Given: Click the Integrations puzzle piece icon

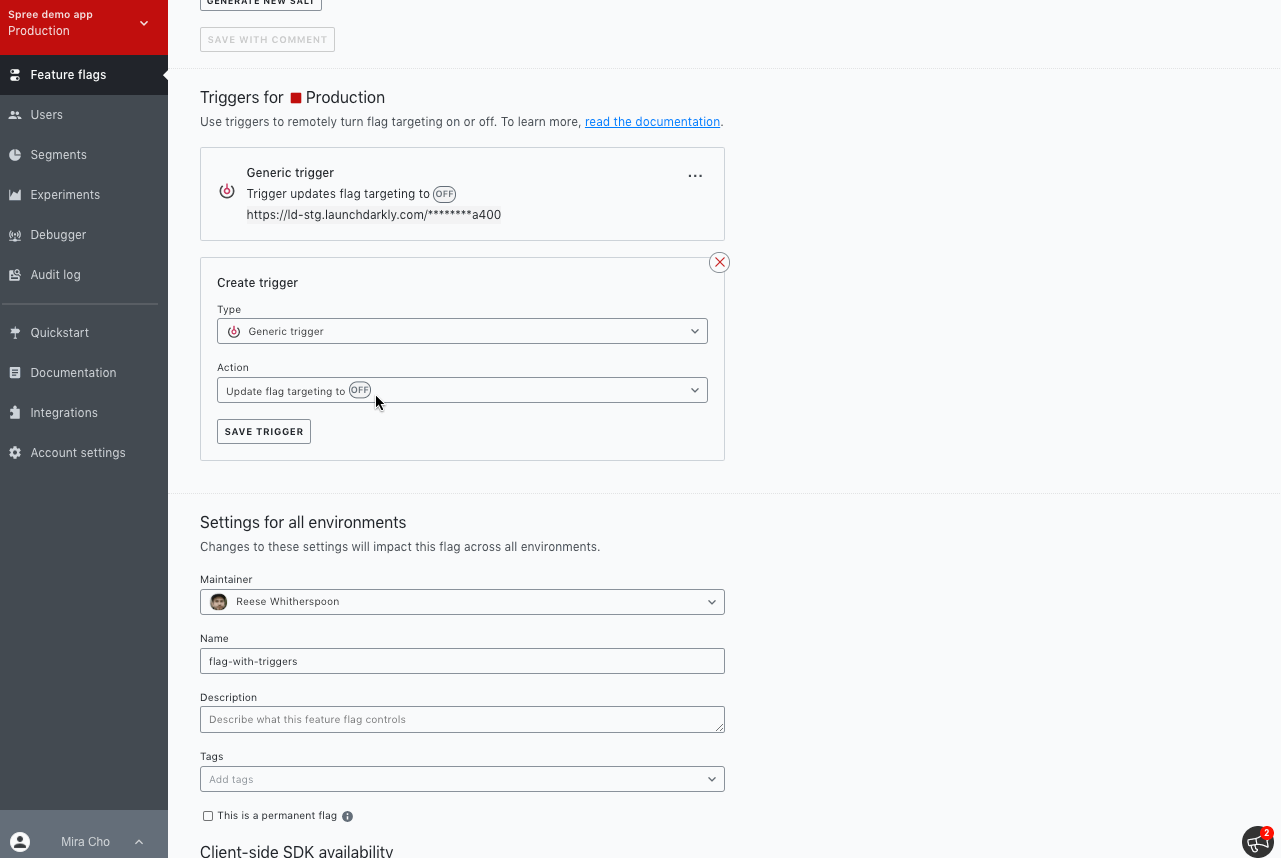Looking at the screenshot, I should pyautogui.click(x=15, y=413).
